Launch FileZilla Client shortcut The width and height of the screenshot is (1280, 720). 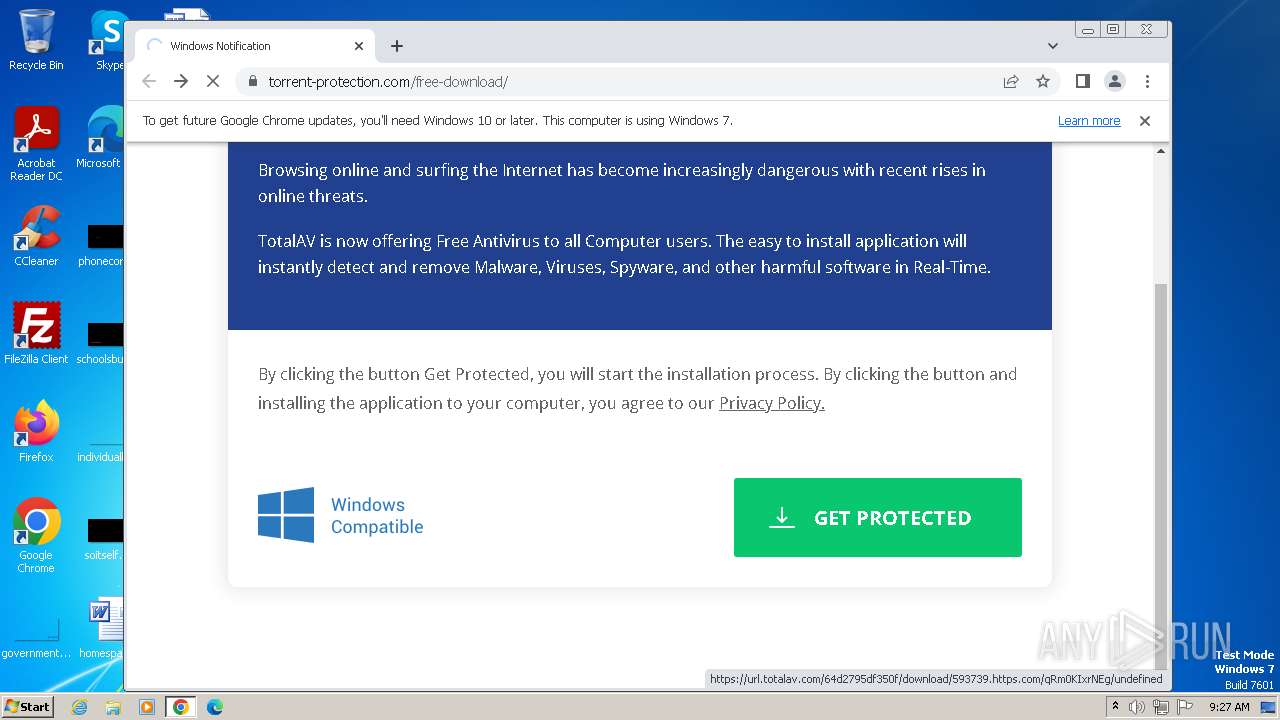point(36,334)
